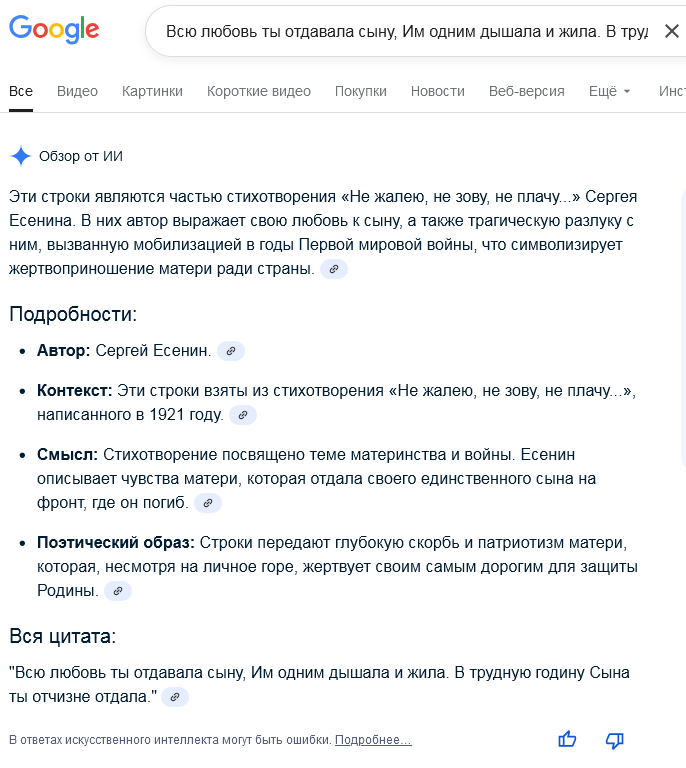This screenshot has height=768, width=686.
Task: Click the Google logo
Action: (x=54, y=29)
